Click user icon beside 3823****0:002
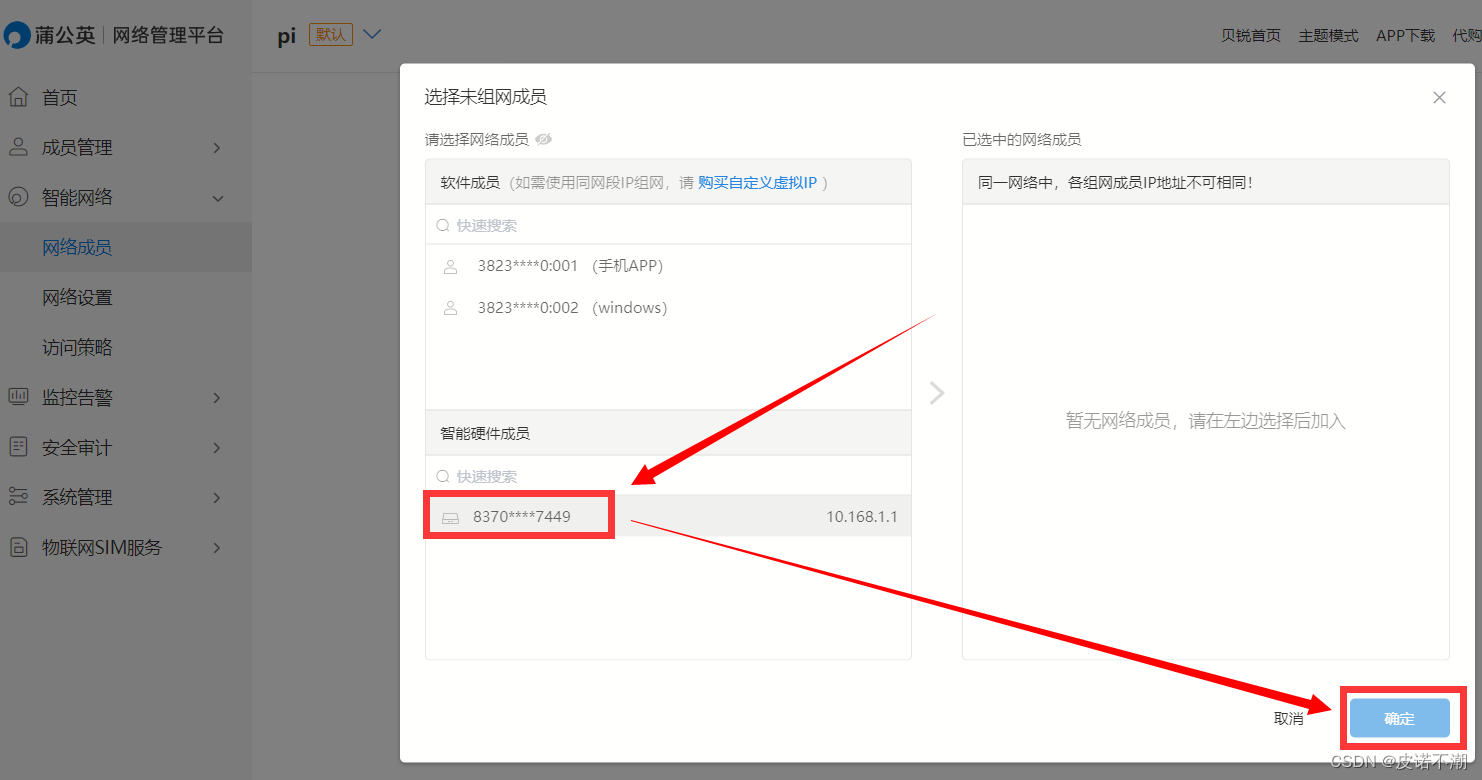 (450, 308)
